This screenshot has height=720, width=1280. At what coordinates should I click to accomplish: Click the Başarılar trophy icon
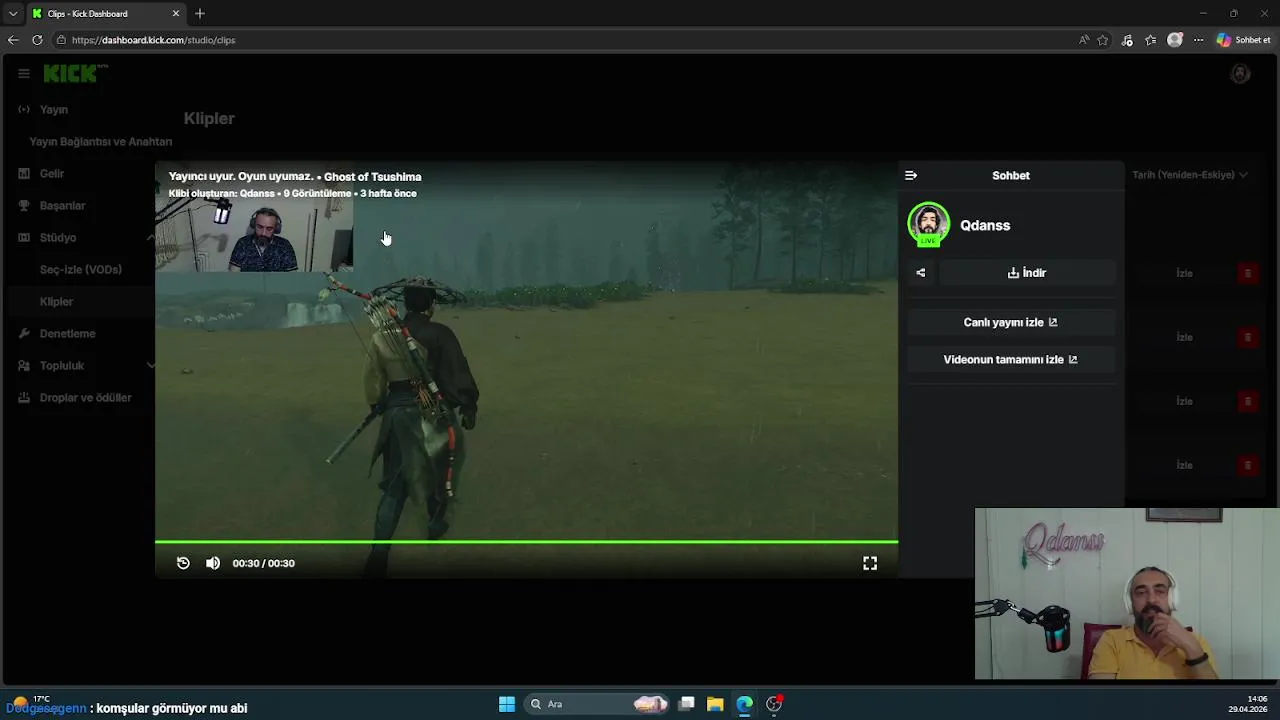click(x=24, y=205)
